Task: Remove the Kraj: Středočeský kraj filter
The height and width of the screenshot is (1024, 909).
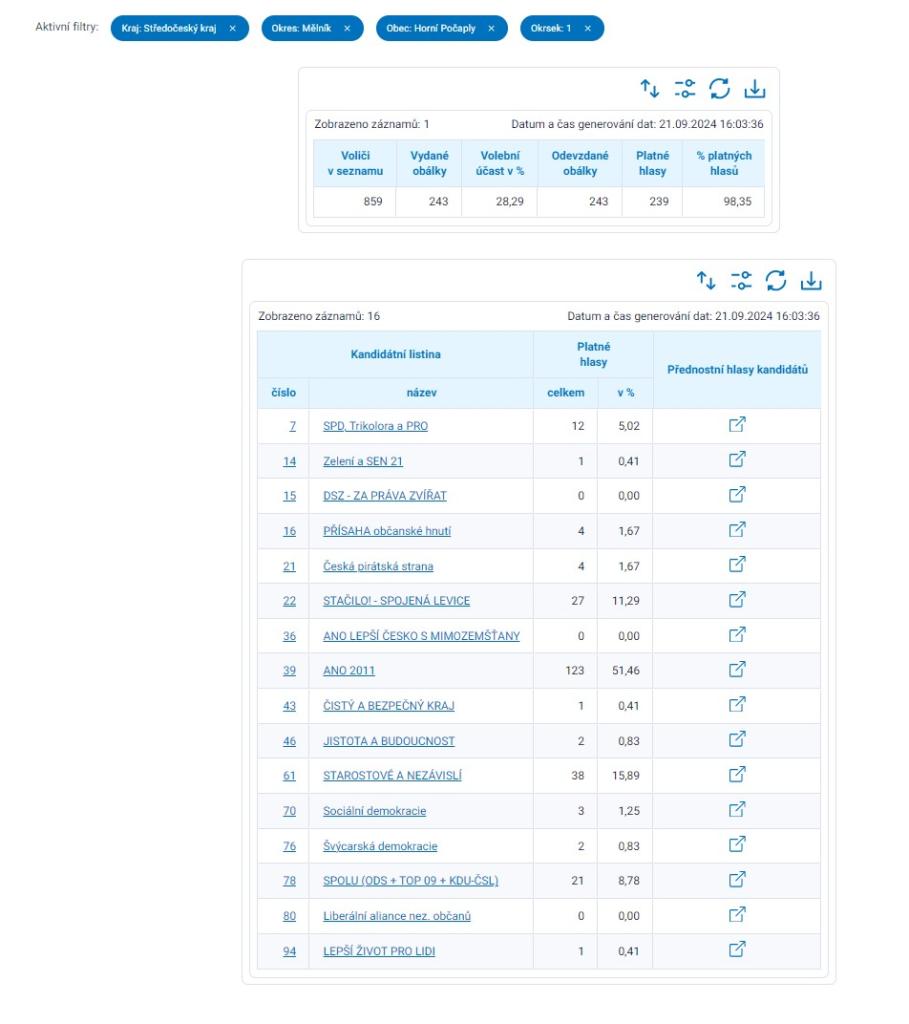Action: click(233, 28)
